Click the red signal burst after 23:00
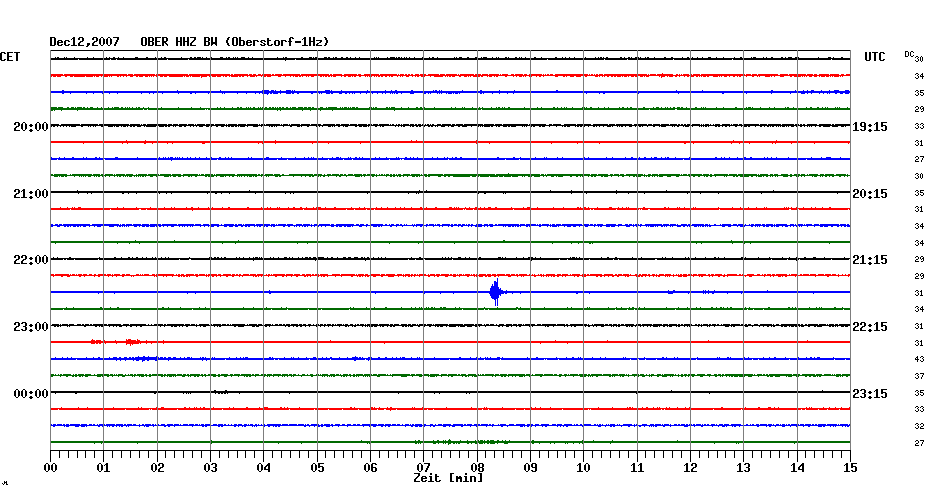 click(x=133, y=342)
